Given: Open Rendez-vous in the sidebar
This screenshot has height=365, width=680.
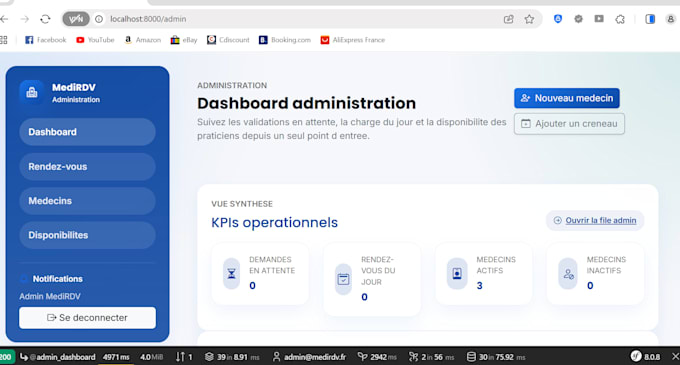Looking at the screenshot, I should 87,166.
